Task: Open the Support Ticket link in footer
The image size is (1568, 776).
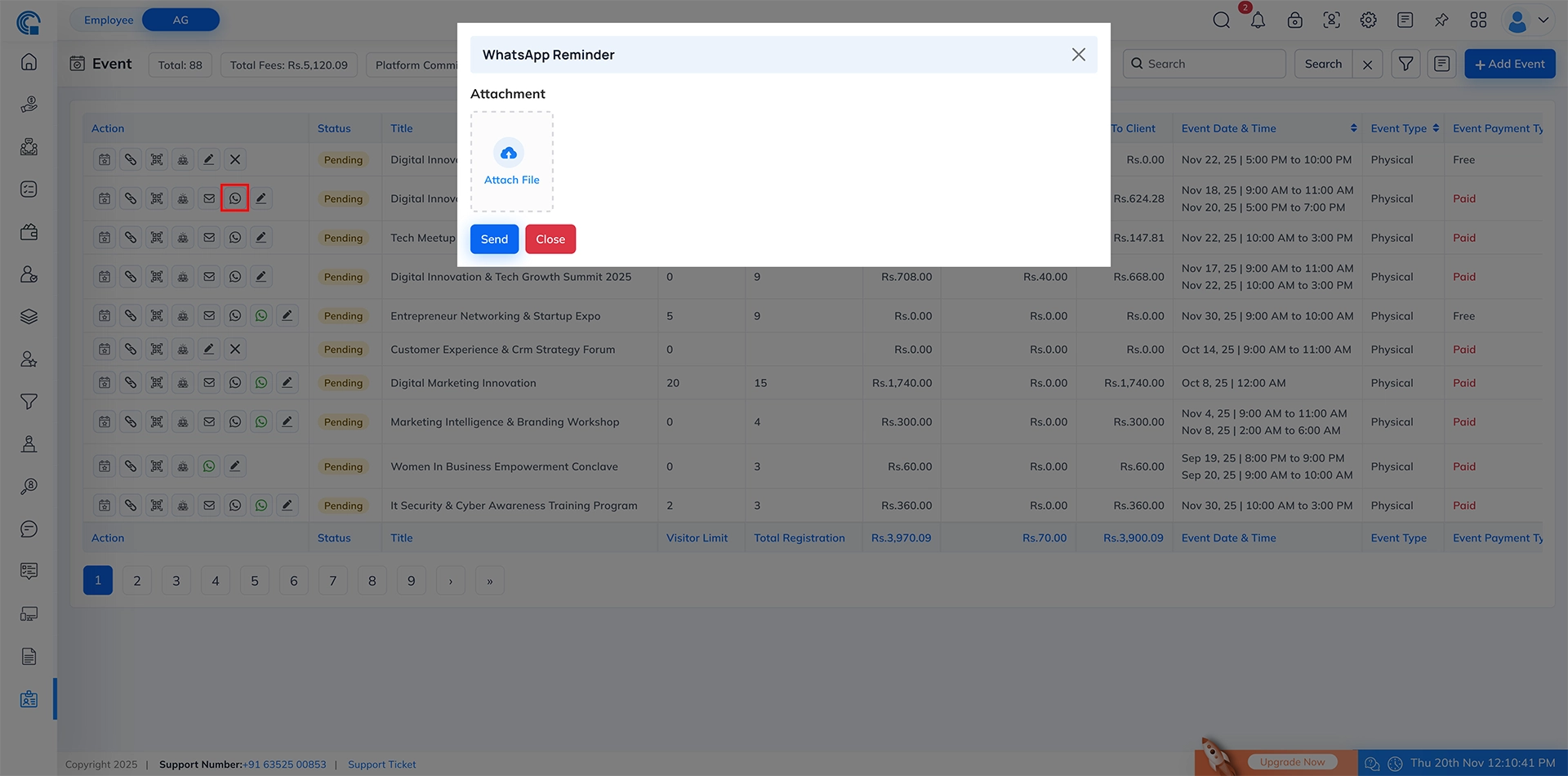Action: click(x=381, y=764)
